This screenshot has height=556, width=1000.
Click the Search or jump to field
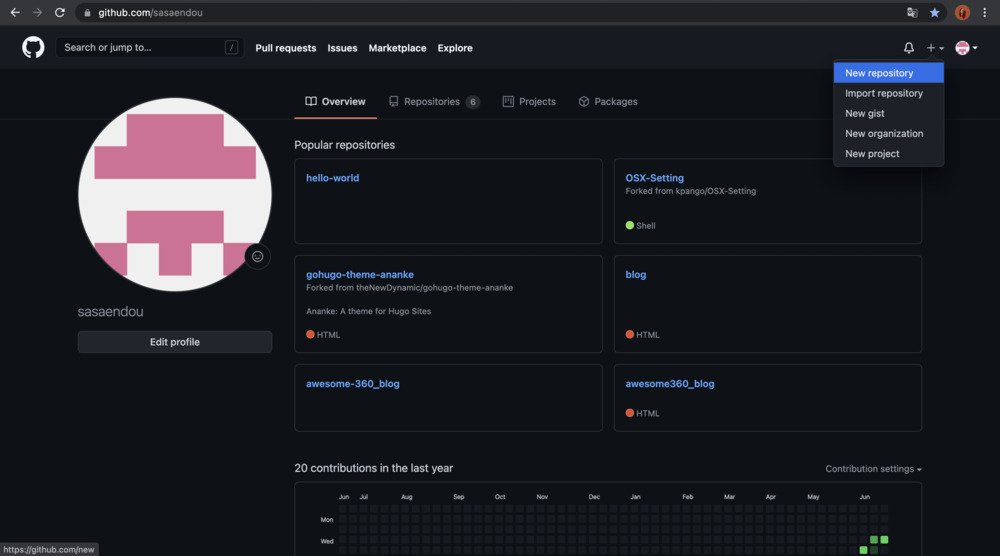click(x=150, y=47)
